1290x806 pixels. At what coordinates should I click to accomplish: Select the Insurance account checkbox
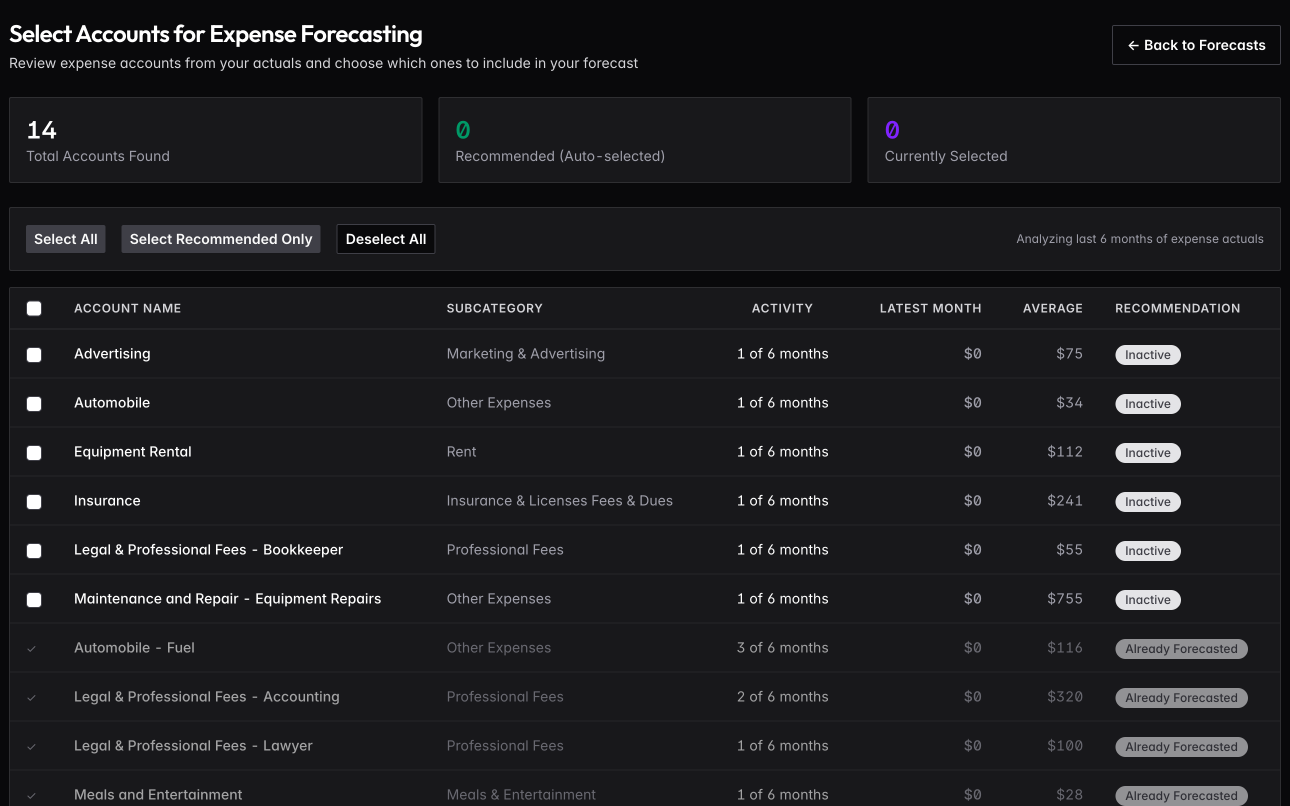[x=34, y=502]
